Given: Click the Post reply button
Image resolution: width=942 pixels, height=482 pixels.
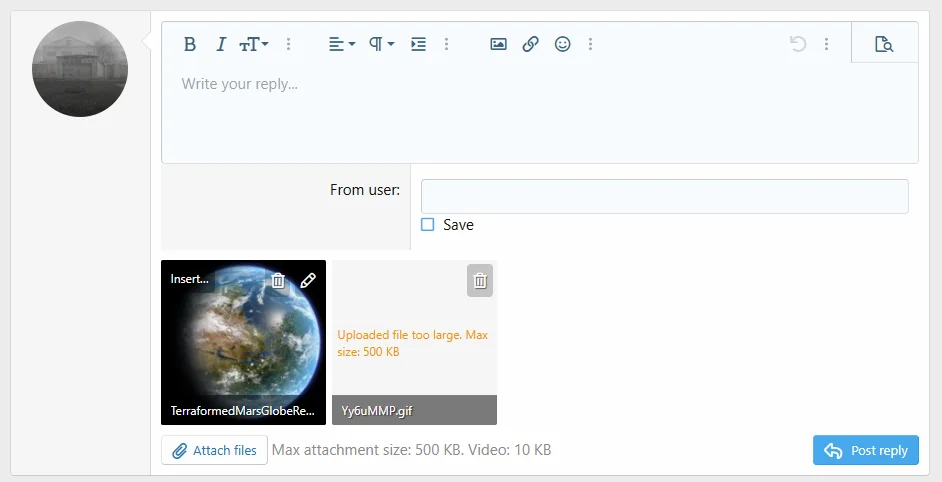Looking at the screenshot, I should coord(865,450).
